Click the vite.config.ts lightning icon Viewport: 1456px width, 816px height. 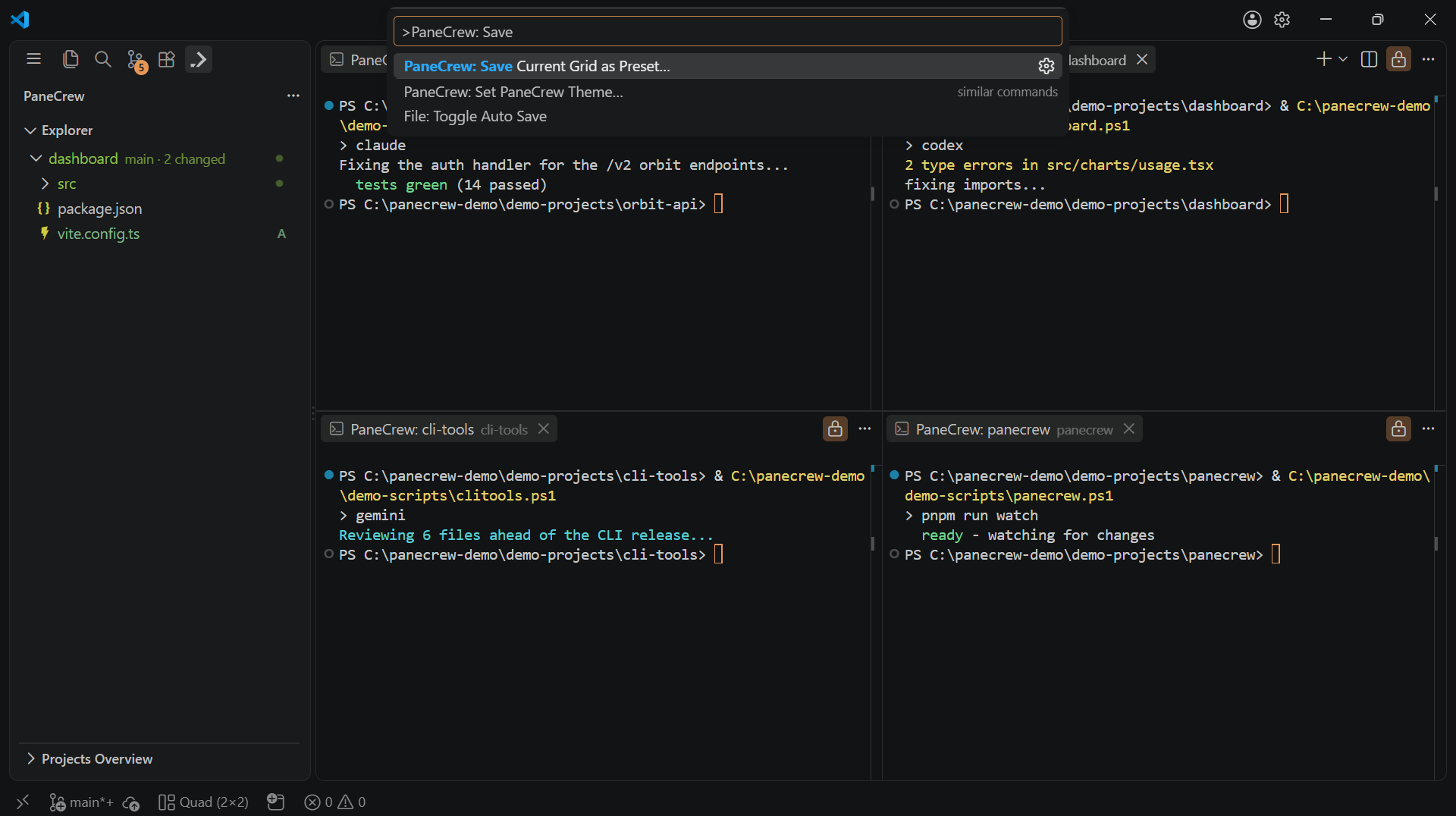[x=45, y=234]
